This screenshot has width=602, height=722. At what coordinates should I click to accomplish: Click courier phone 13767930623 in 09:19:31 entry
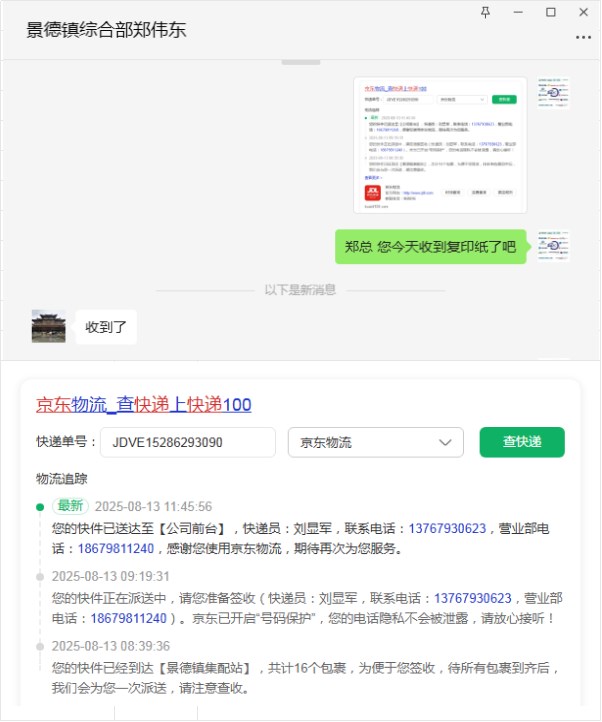(473, 598)
